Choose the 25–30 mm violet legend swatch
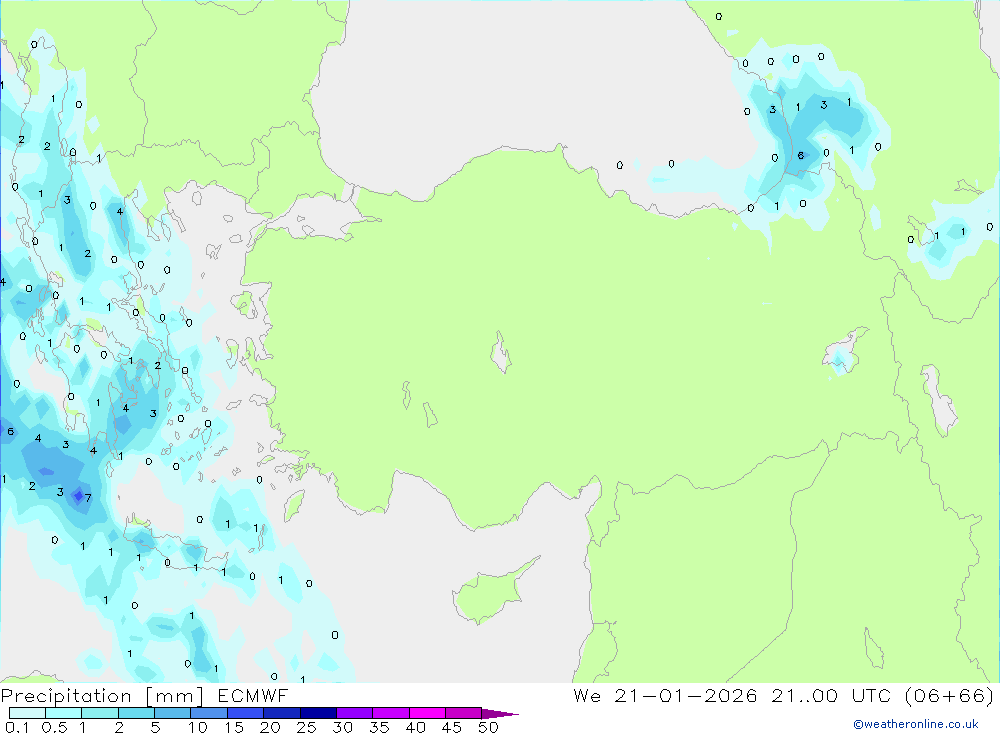Screen dimensions: 1000x733 [318, 713]
